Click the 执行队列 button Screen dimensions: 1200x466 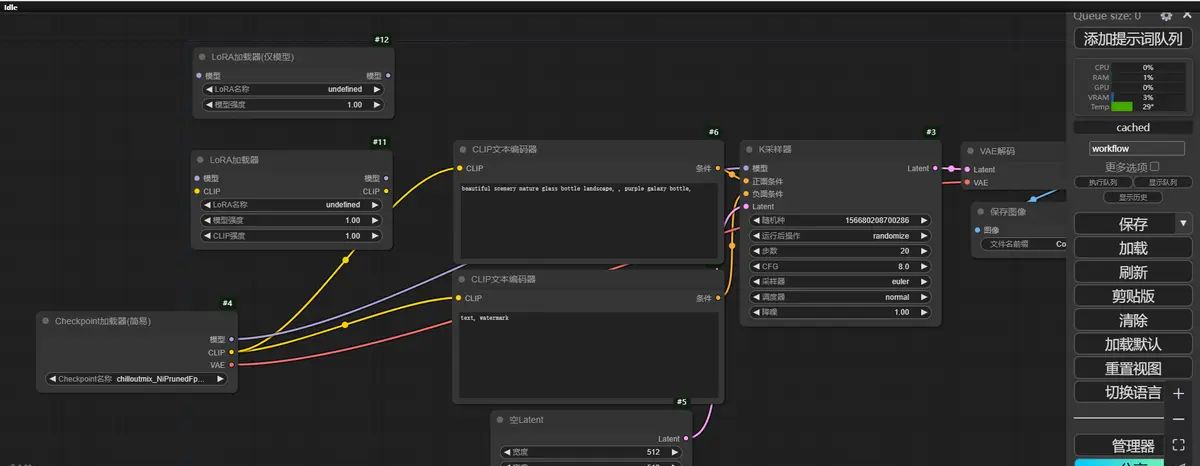1103,183
